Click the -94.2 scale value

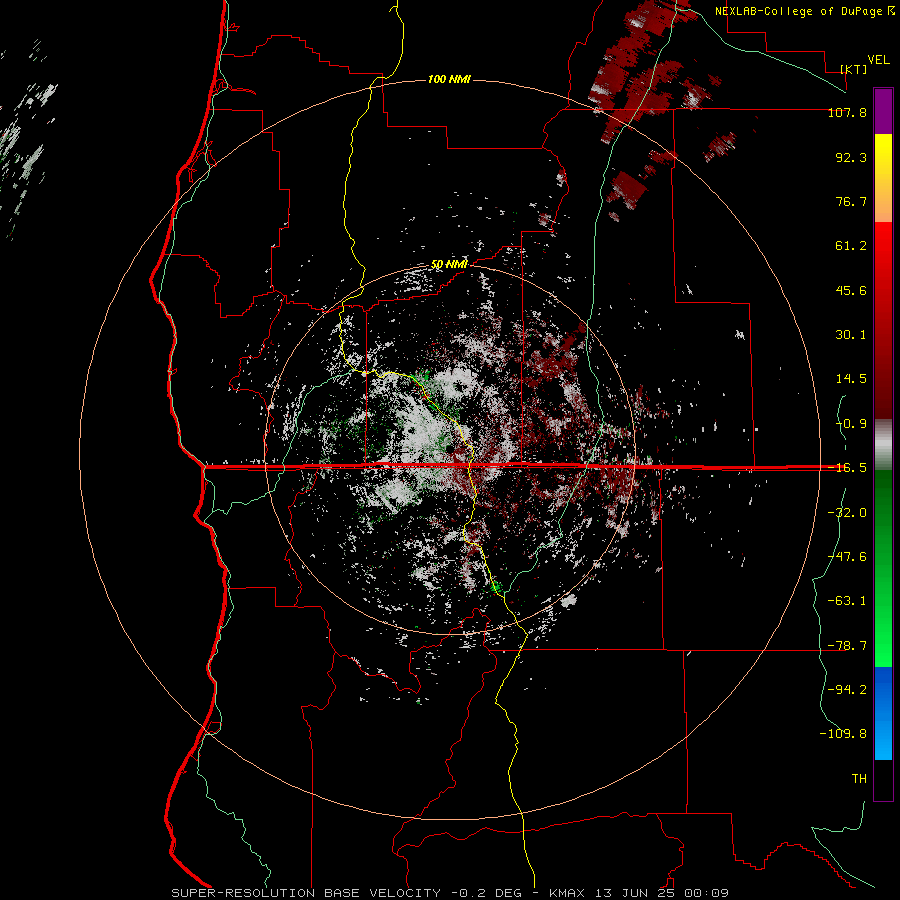point(847,690)
